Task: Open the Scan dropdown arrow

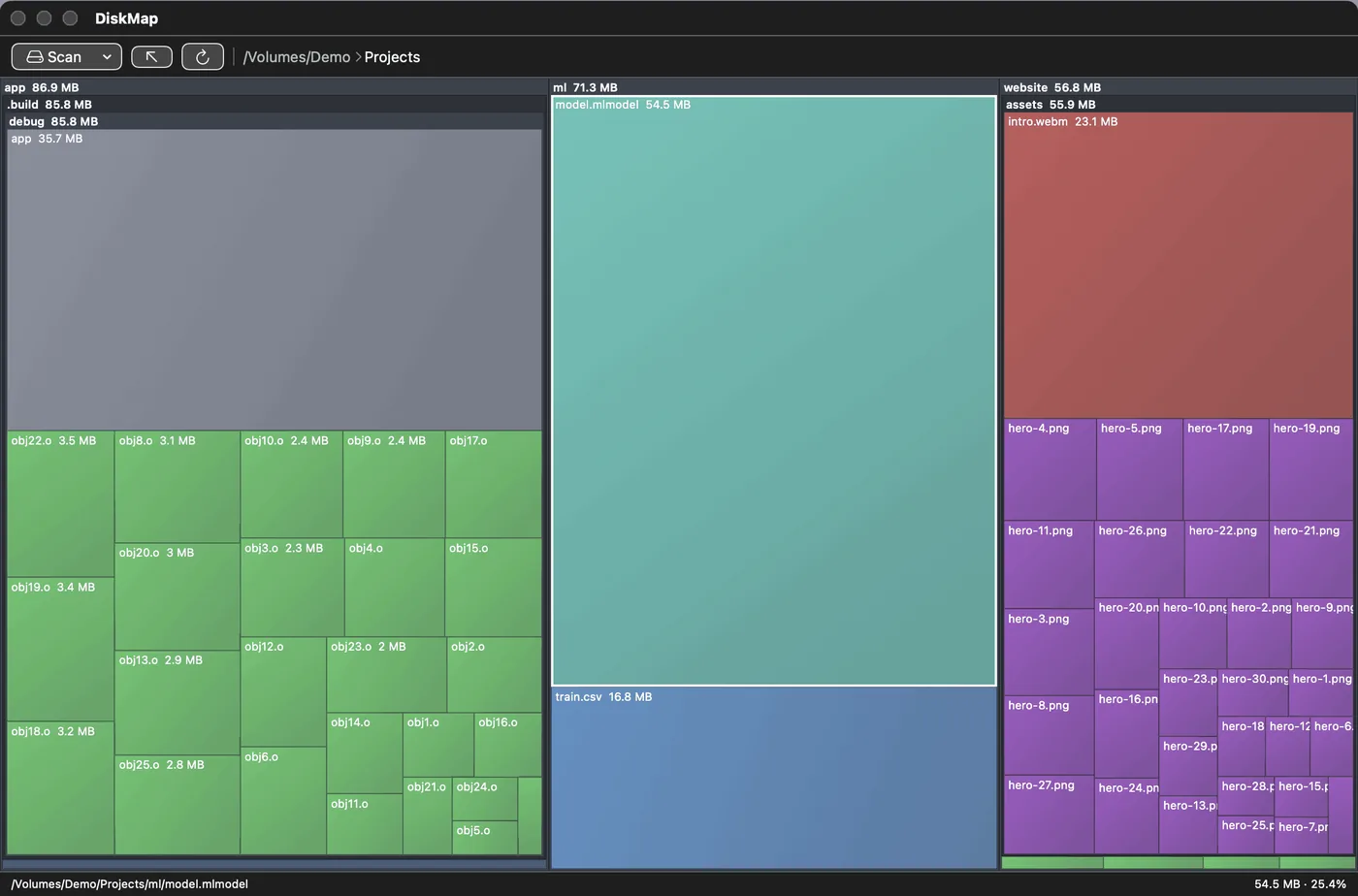Action: [x=108, y=57]
